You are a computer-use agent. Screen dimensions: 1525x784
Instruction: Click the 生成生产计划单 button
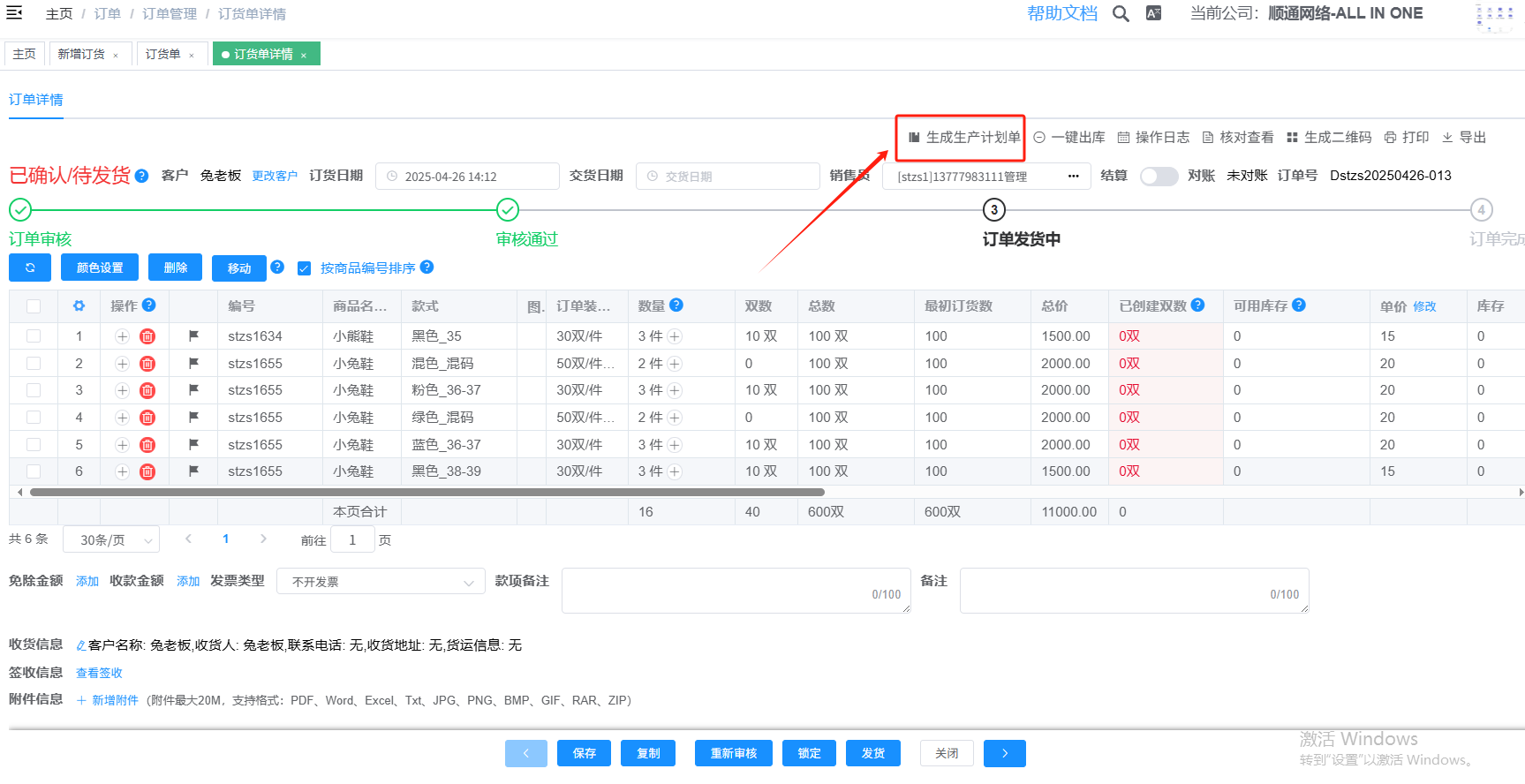click(964, 138)
